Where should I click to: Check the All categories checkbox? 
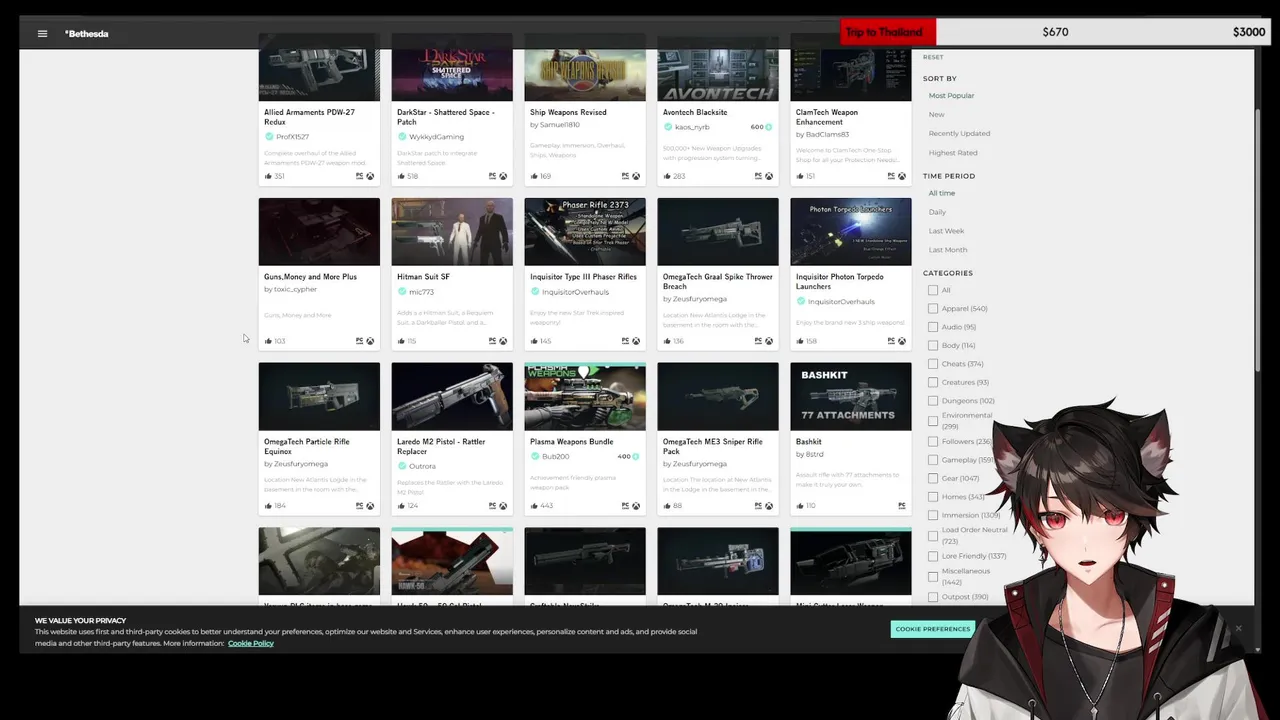[x=933, y=290]
